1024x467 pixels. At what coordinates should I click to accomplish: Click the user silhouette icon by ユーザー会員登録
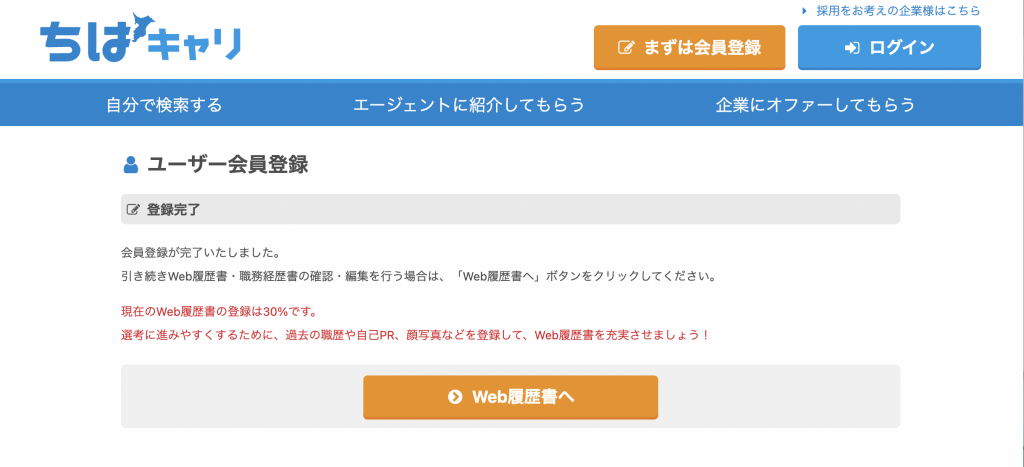(131, 165)
